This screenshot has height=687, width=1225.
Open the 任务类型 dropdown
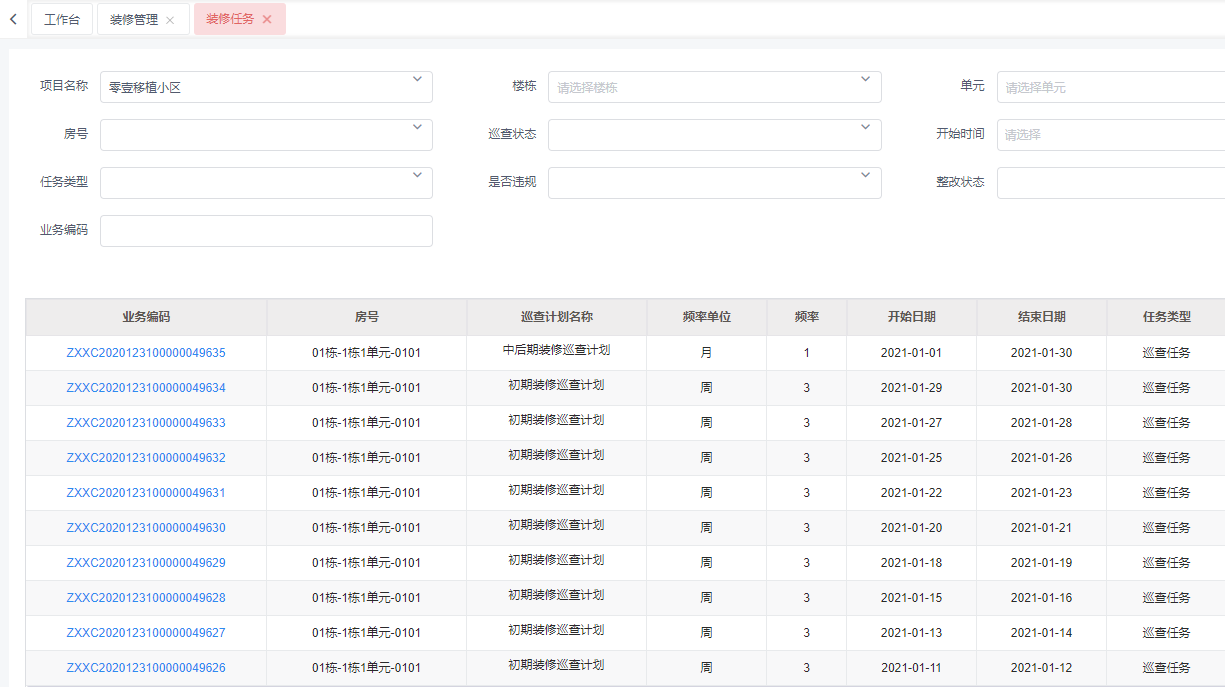tap(266, 183)
